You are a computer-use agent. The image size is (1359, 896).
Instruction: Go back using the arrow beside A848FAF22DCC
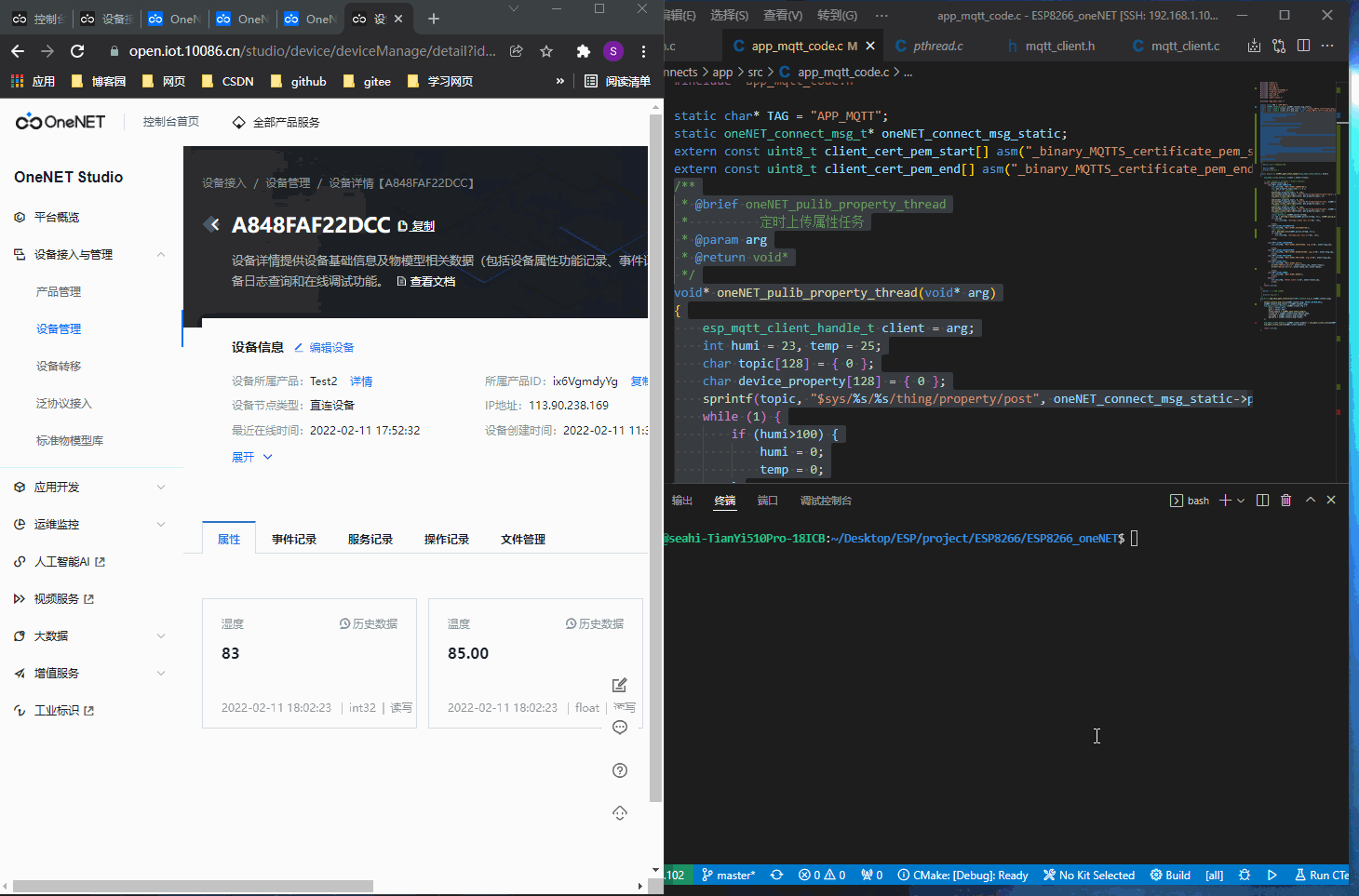(x=212, y=224)
